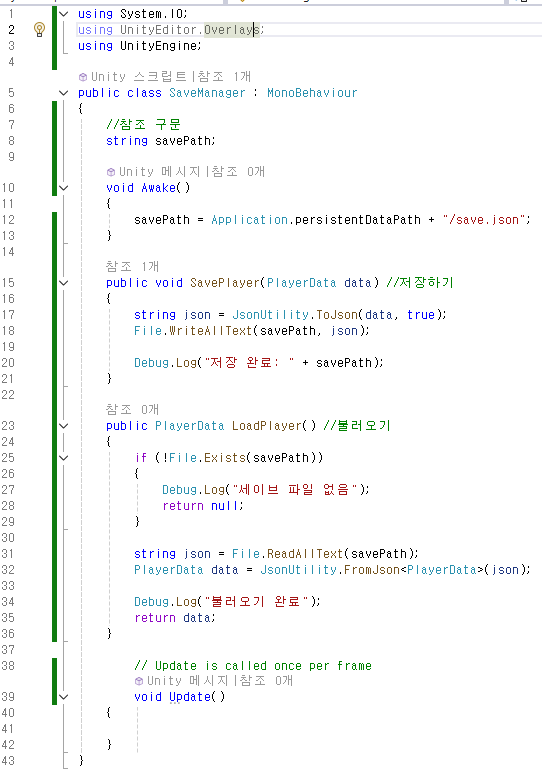Click the '//참조 구문' comment
The height and width of the screenshot is (771, 542).
(x=144, y=124)
